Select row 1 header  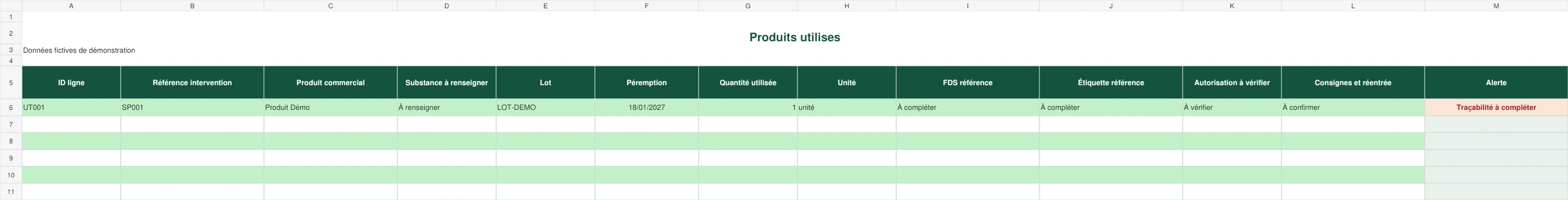[x=11, y=17]
